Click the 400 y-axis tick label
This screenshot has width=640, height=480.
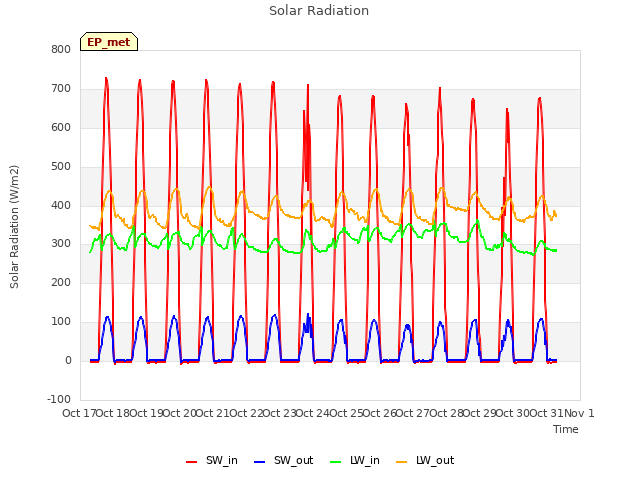coord(61,205)
